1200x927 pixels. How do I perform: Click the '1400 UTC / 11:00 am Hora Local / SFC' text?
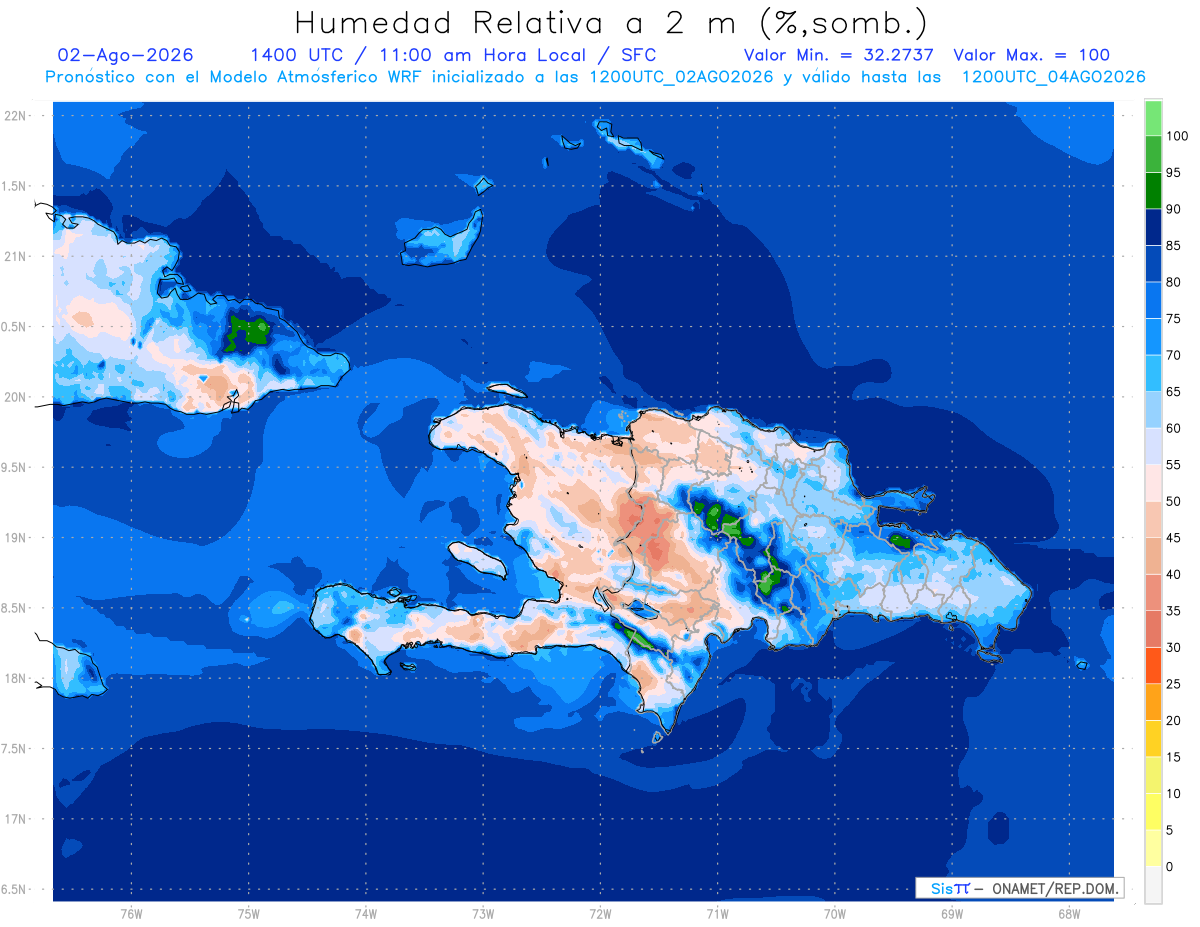[x=453, y=55]
